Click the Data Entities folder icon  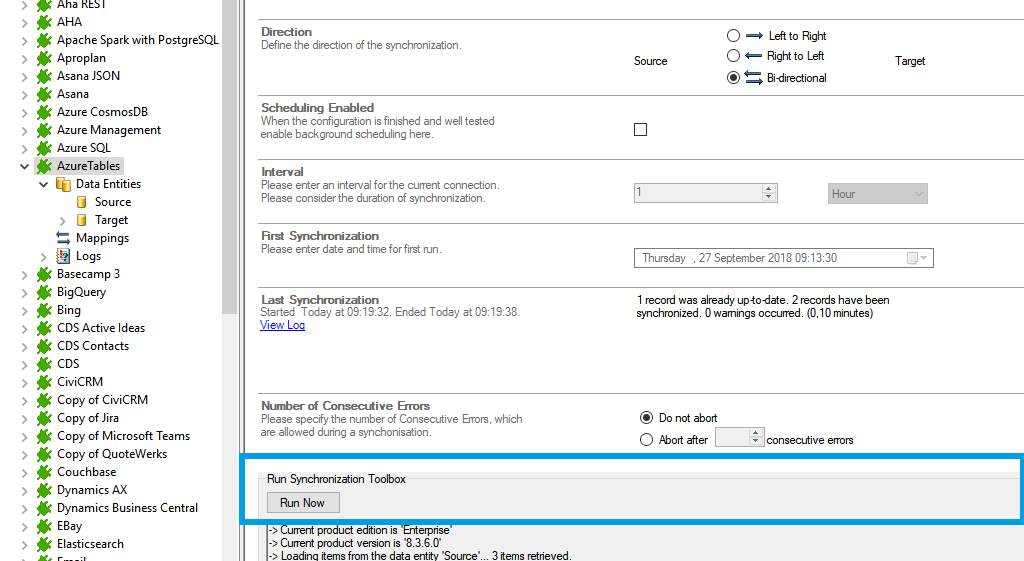click(x=63, y=184)
